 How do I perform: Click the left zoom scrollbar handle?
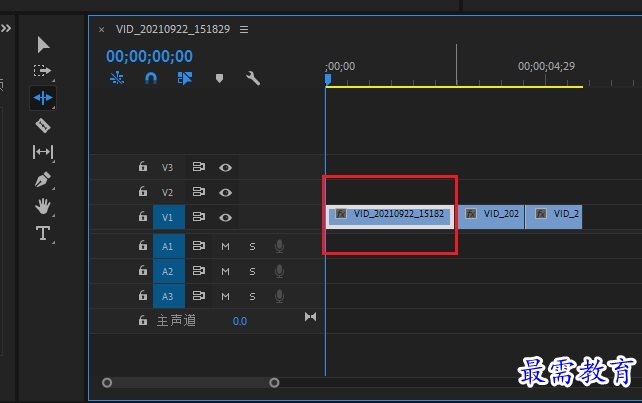(x=107, y=383)
